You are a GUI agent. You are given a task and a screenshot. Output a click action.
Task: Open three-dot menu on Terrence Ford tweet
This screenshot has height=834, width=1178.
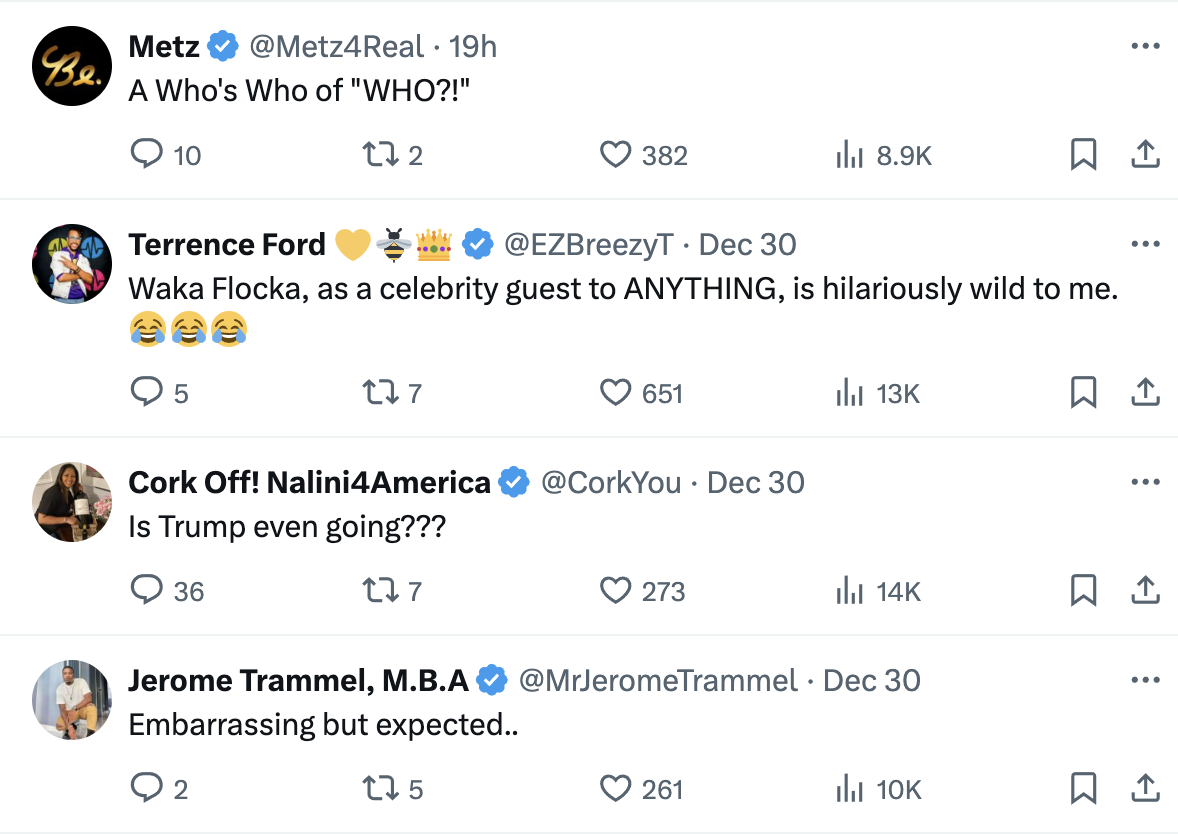pos(1145,243)
